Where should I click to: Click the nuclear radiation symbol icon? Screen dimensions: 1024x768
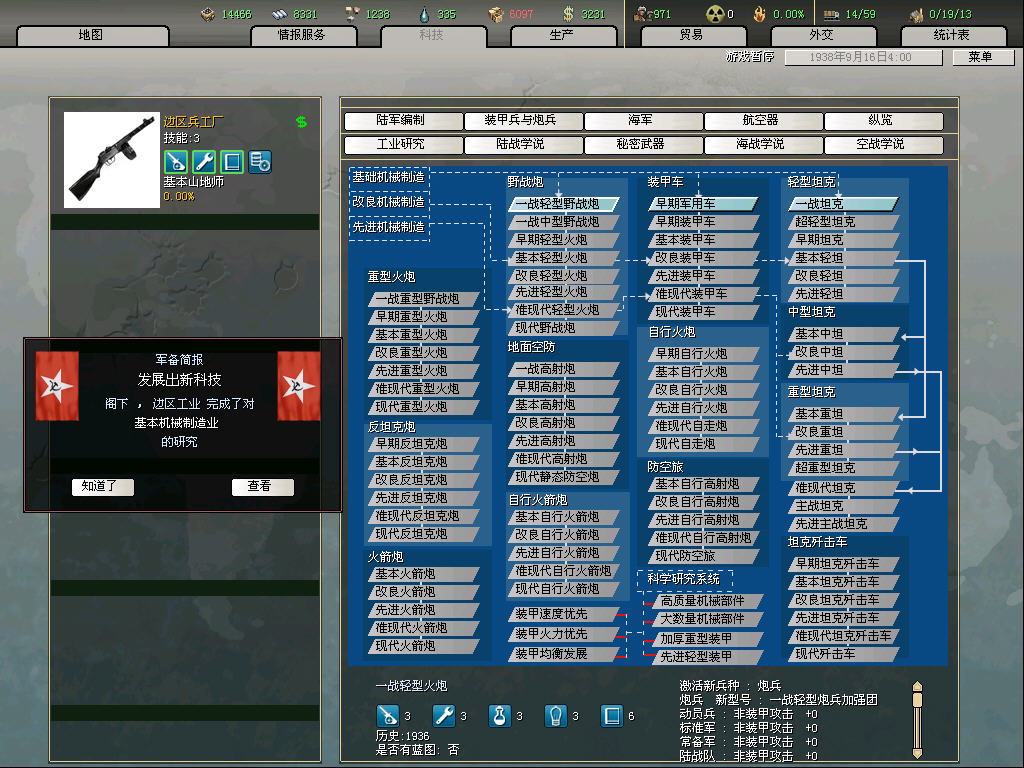715,14
